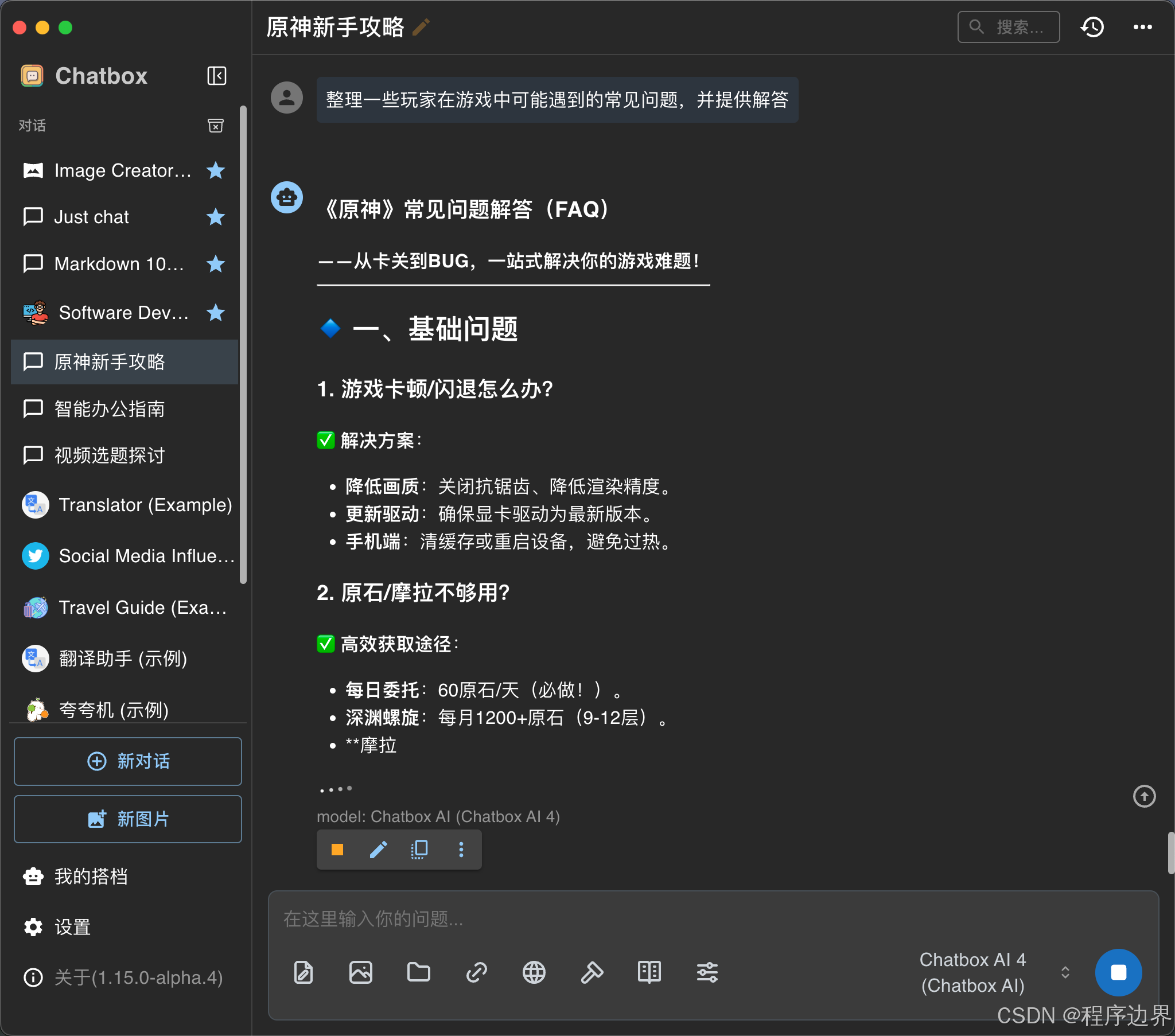Select the 原神新手攻略 conversation in sidebar

point(123,361)
